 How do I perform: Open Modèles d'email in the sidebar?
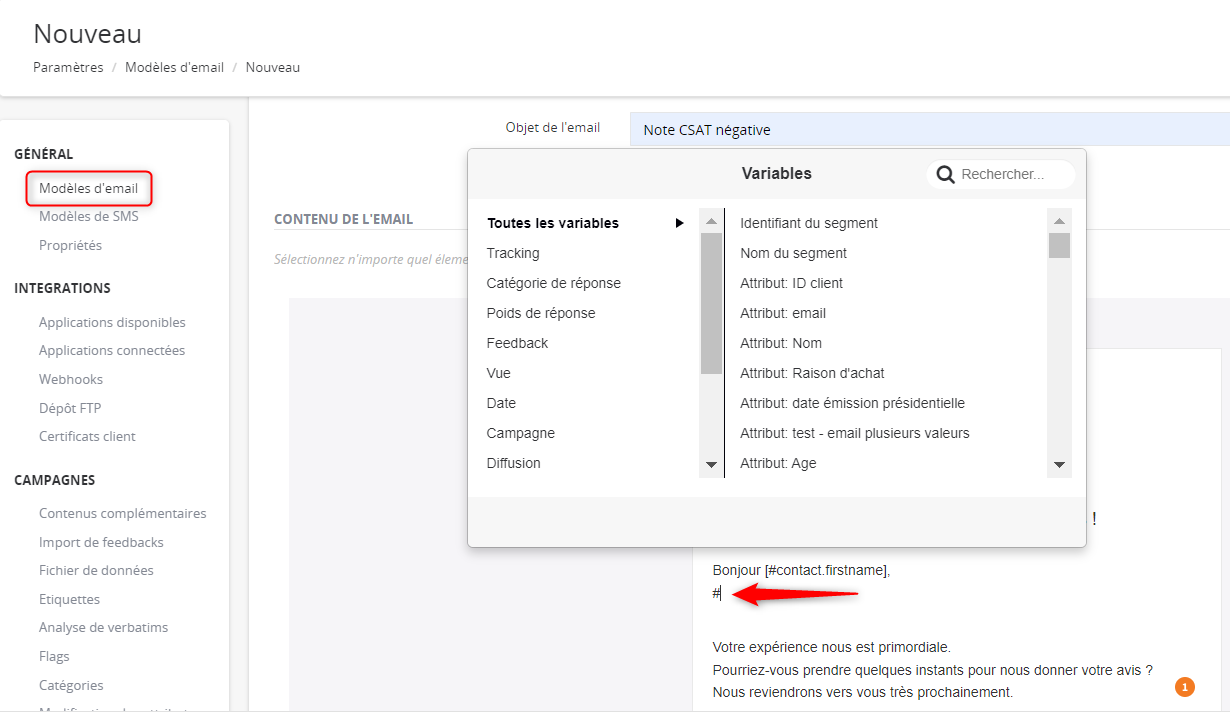(88, 188)
